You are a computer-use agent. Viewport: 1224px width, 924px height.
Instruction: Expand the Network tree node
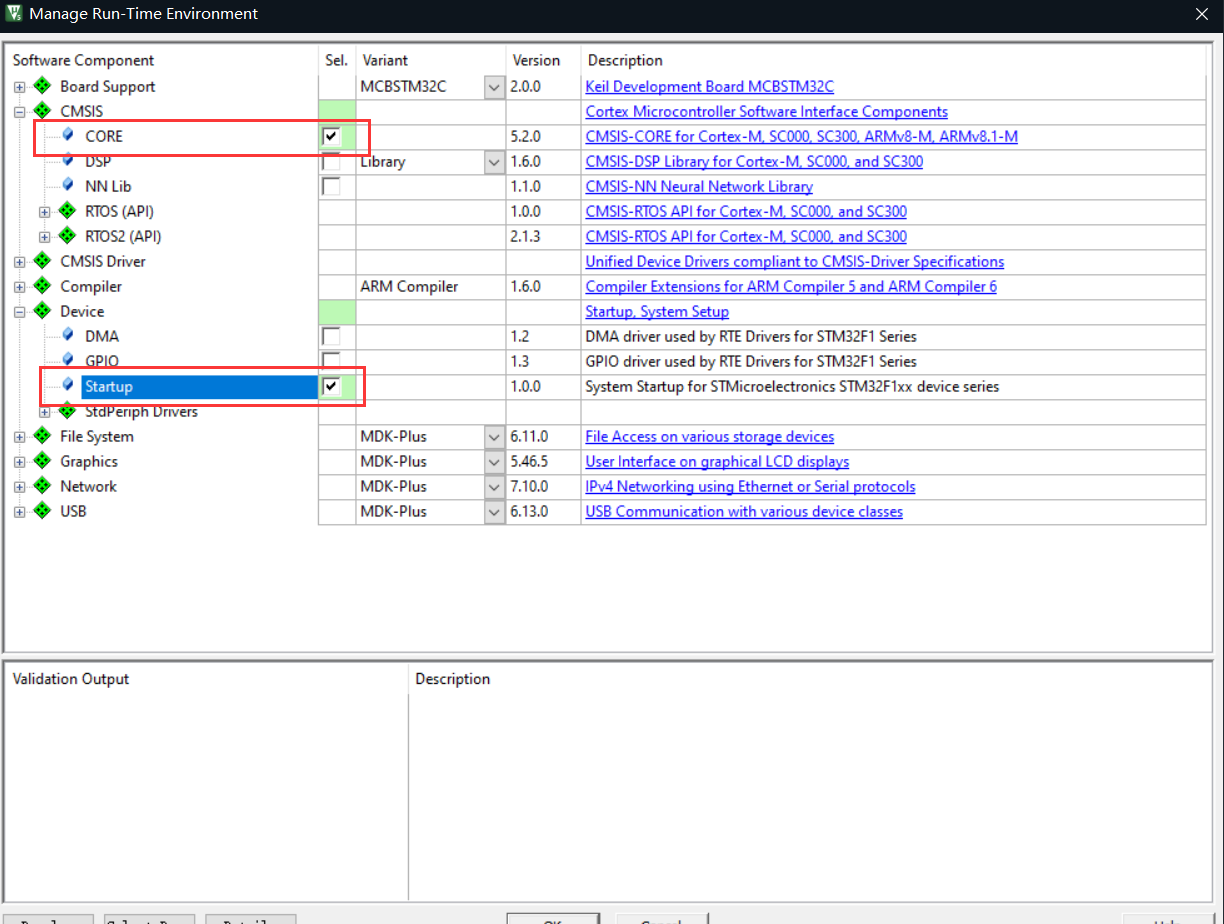[x=19, y=487]
